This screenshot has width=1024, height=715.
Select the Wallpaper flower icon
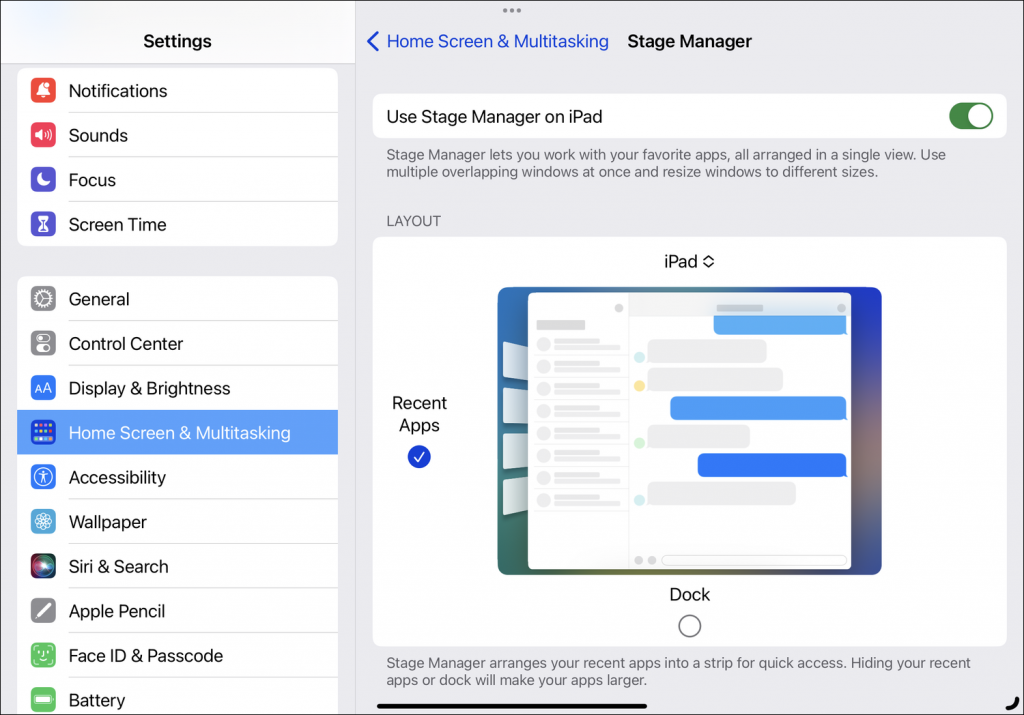coord(43,521)
